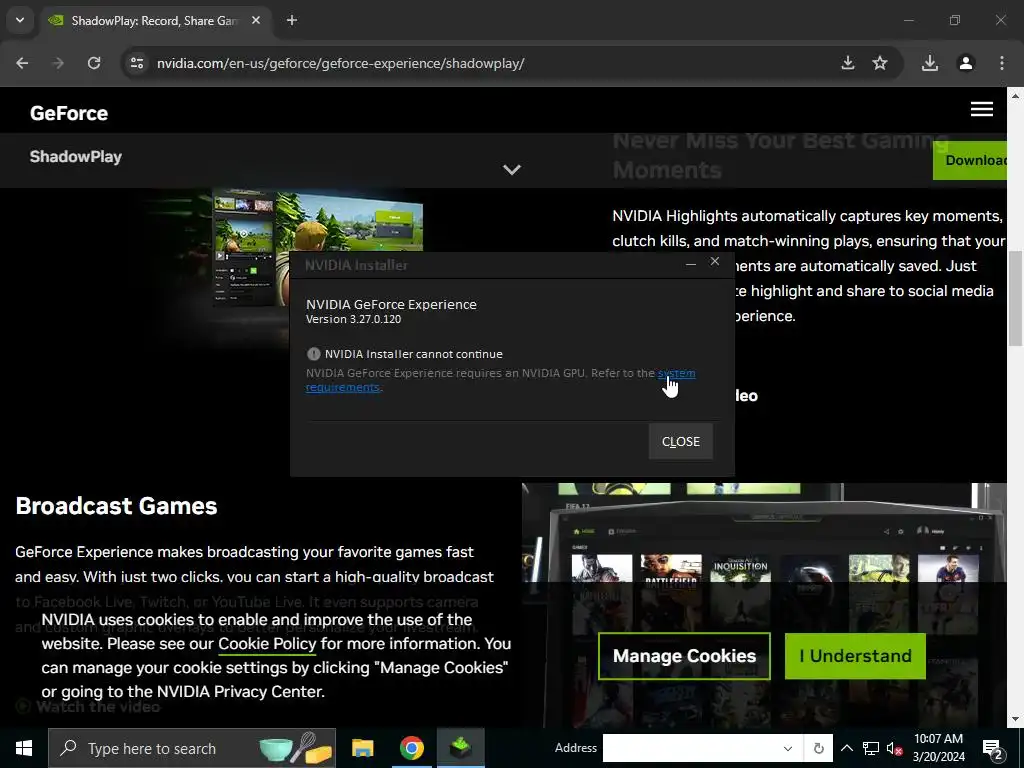Click the page vertical scrollbar thumb

(1016, 298)
